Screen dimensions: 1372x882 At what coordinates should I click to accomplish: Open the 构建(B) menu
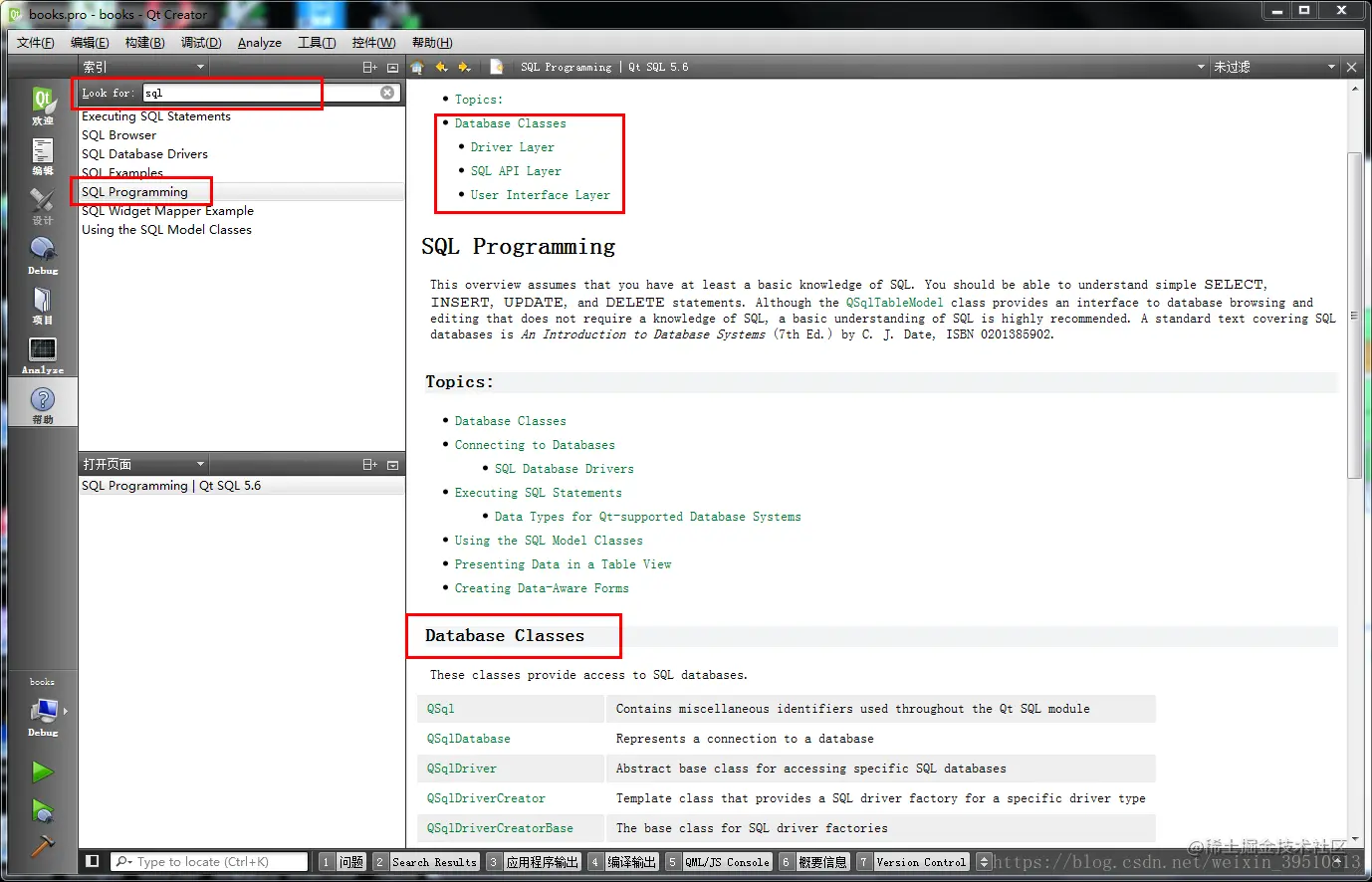pyautogui.click(x=144, y=42)
